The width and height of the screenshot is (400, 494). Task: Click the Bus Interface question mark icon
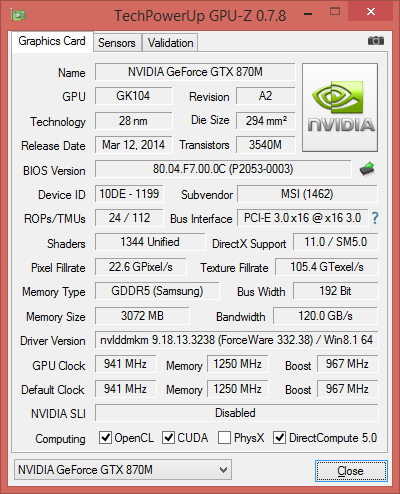pyautogui.click(x=375, y=218)
